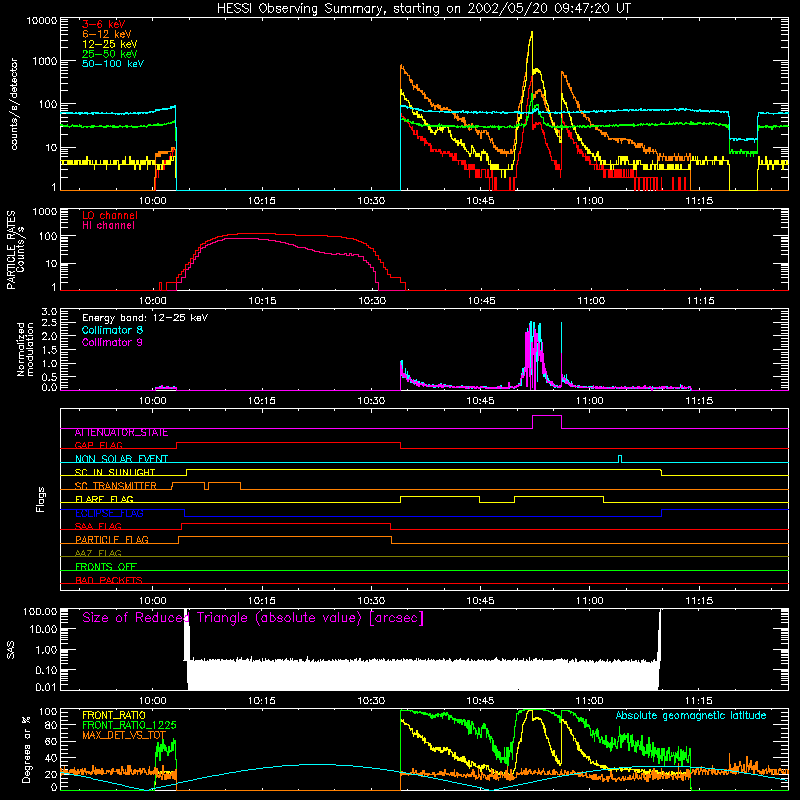The image size is (800, 800).
Task: Select the SC_TRANSMITTER flag label
Action: coord(115,486)
